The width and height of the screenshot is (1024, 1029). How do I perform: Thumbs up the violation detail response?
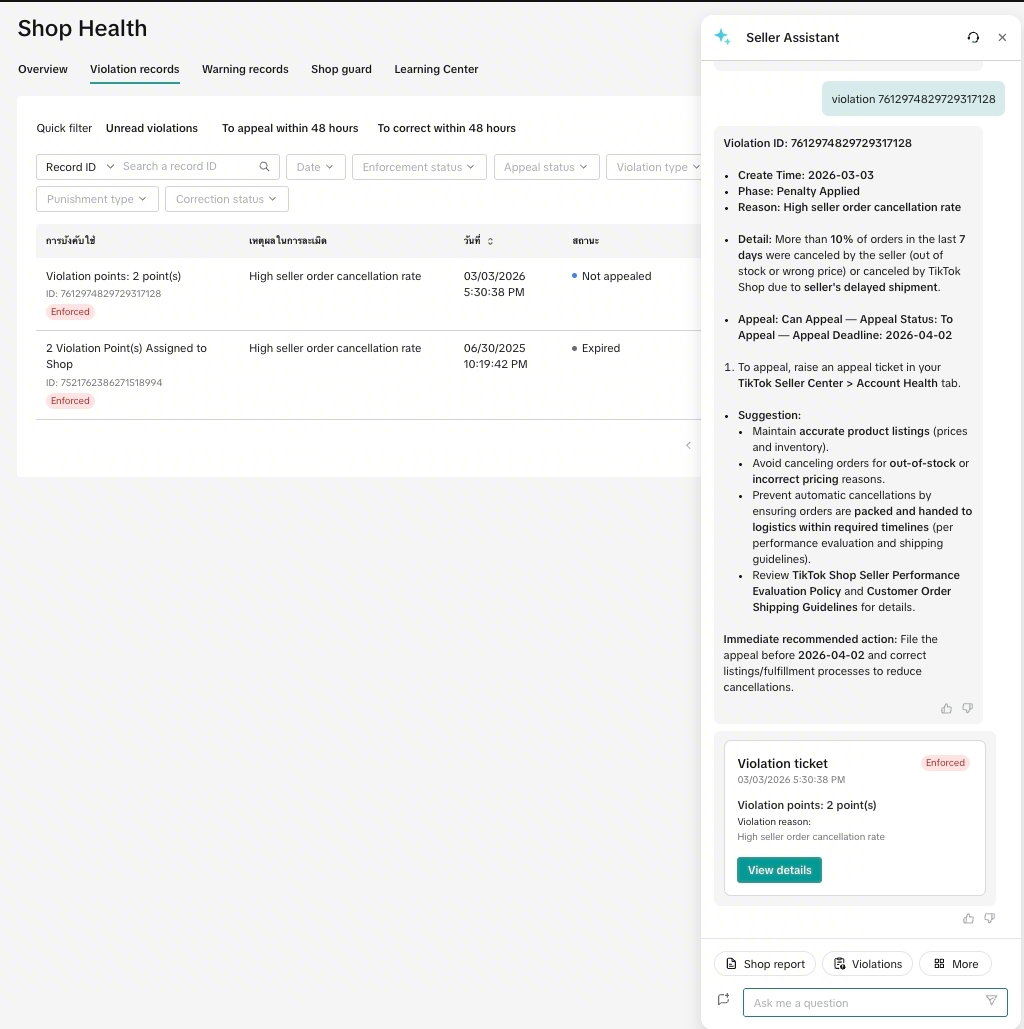tap(946, 708)
